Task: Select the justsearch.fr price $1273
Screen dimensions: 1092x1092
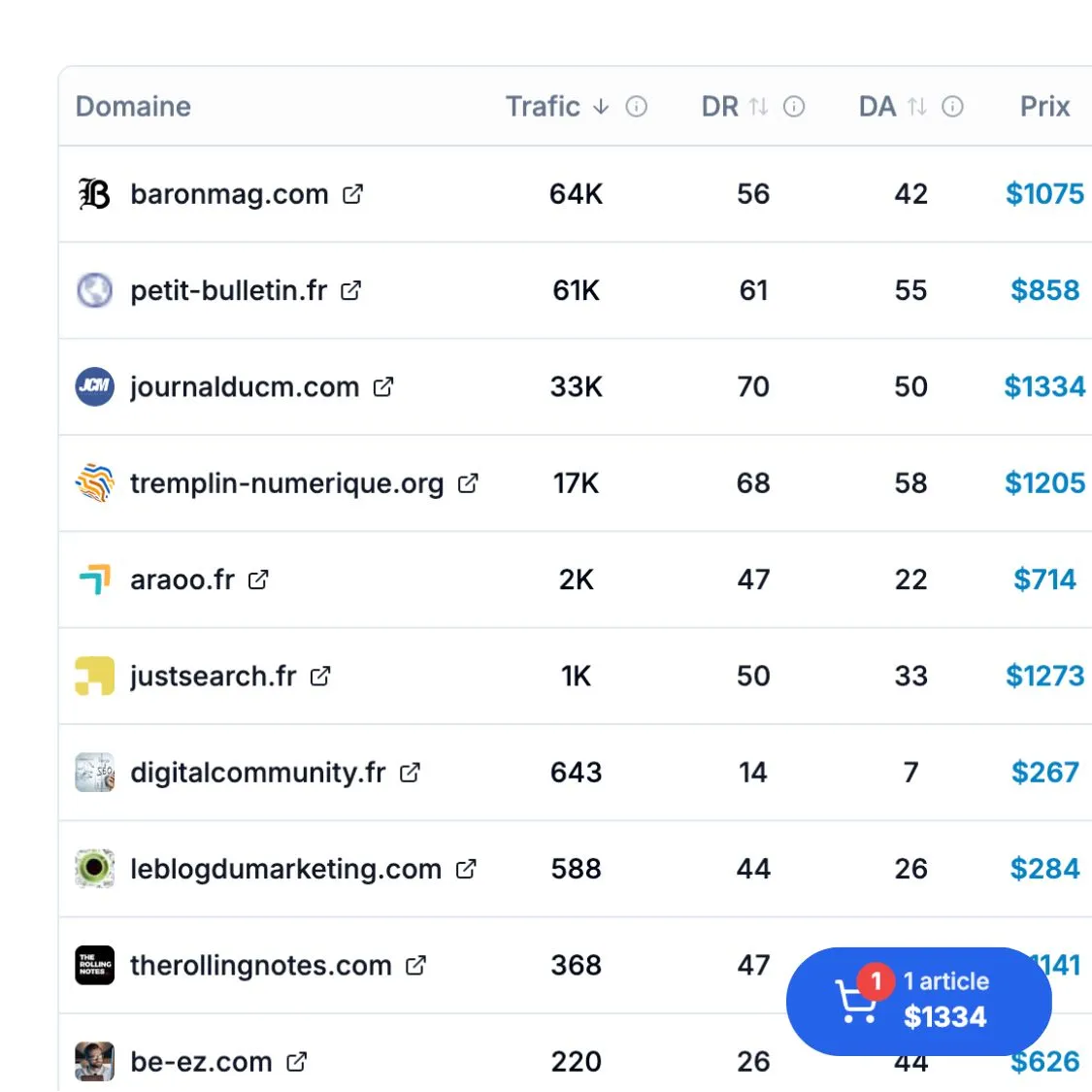Action: pyautogui.click(x=1044, y=676)
